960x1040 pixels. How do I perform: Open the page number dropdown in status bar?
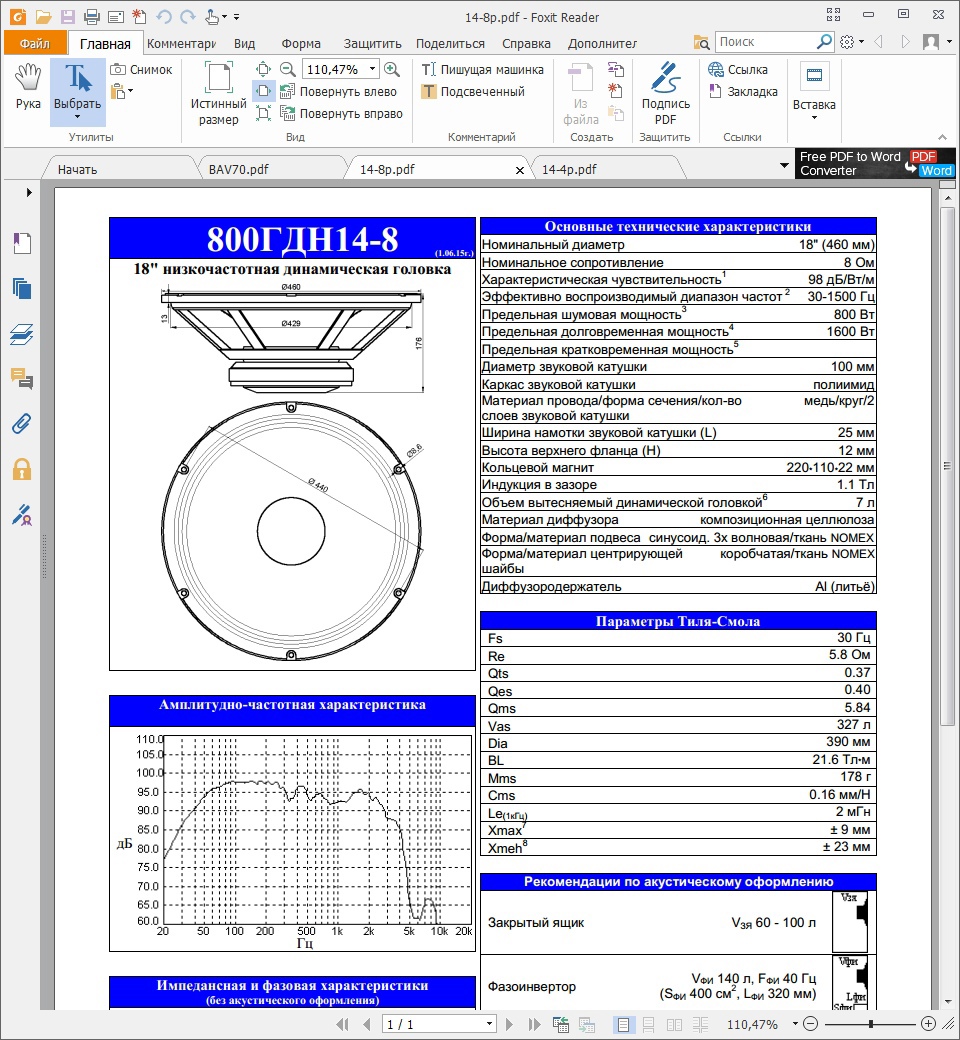point(489,1024)
